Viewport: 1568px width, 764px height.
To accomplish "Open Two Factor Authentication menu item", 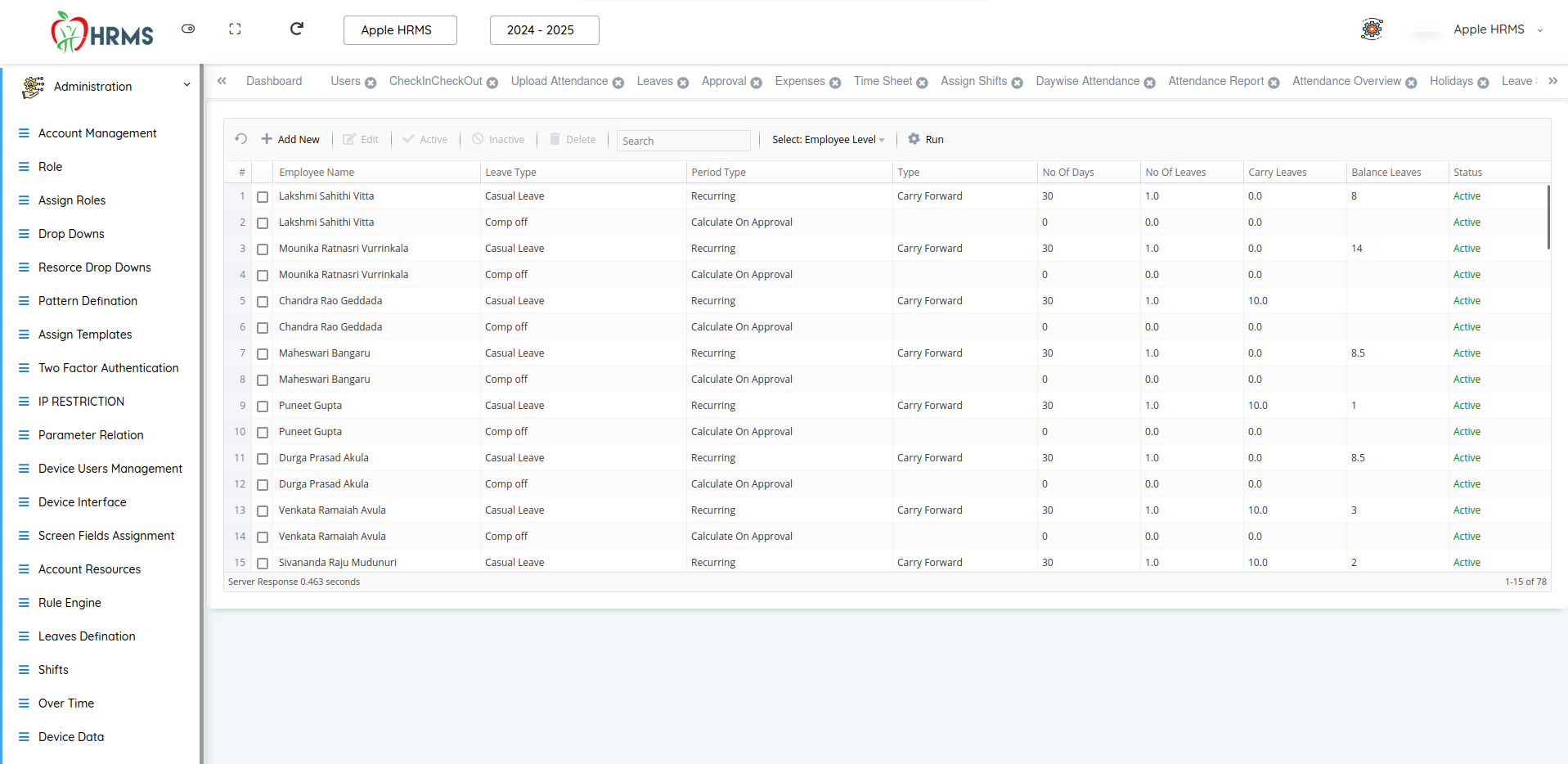I will [108, 368].
